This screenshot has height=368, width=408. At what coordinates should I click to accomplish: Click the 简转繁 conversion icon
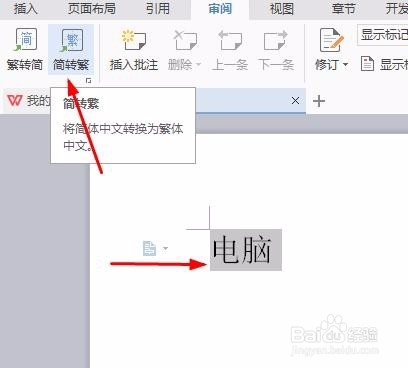click(71, 40)
